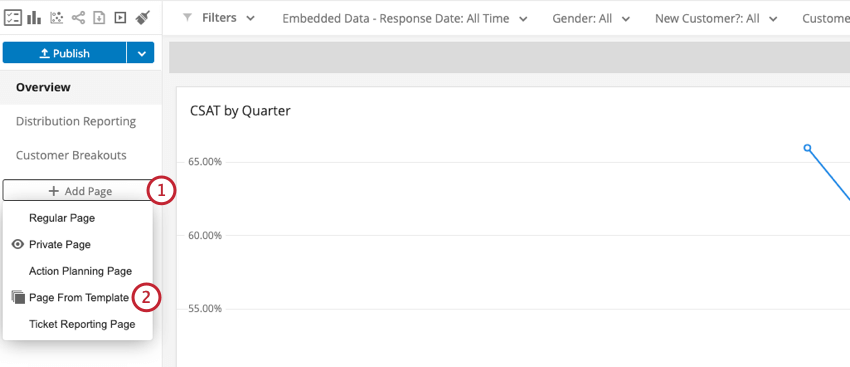Click the download file icon
850x367 pixels.
(x=99, y=18)
